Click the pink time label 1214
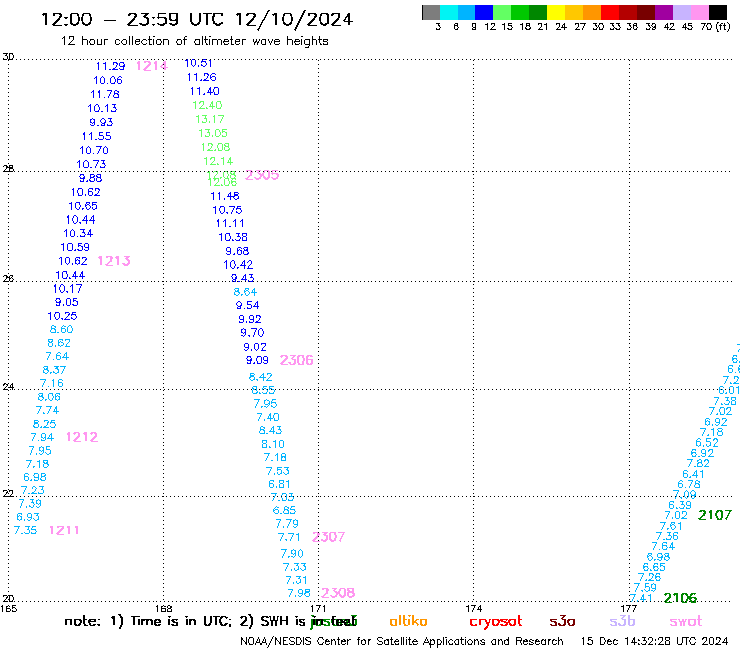 [x=151, y=66]
